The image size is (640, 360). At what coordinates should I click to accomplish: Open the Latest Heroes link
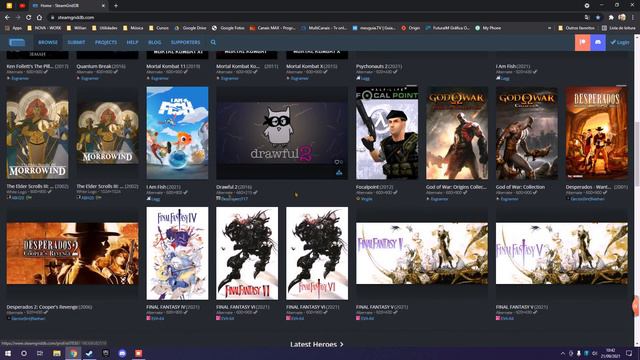coord(317,344)
